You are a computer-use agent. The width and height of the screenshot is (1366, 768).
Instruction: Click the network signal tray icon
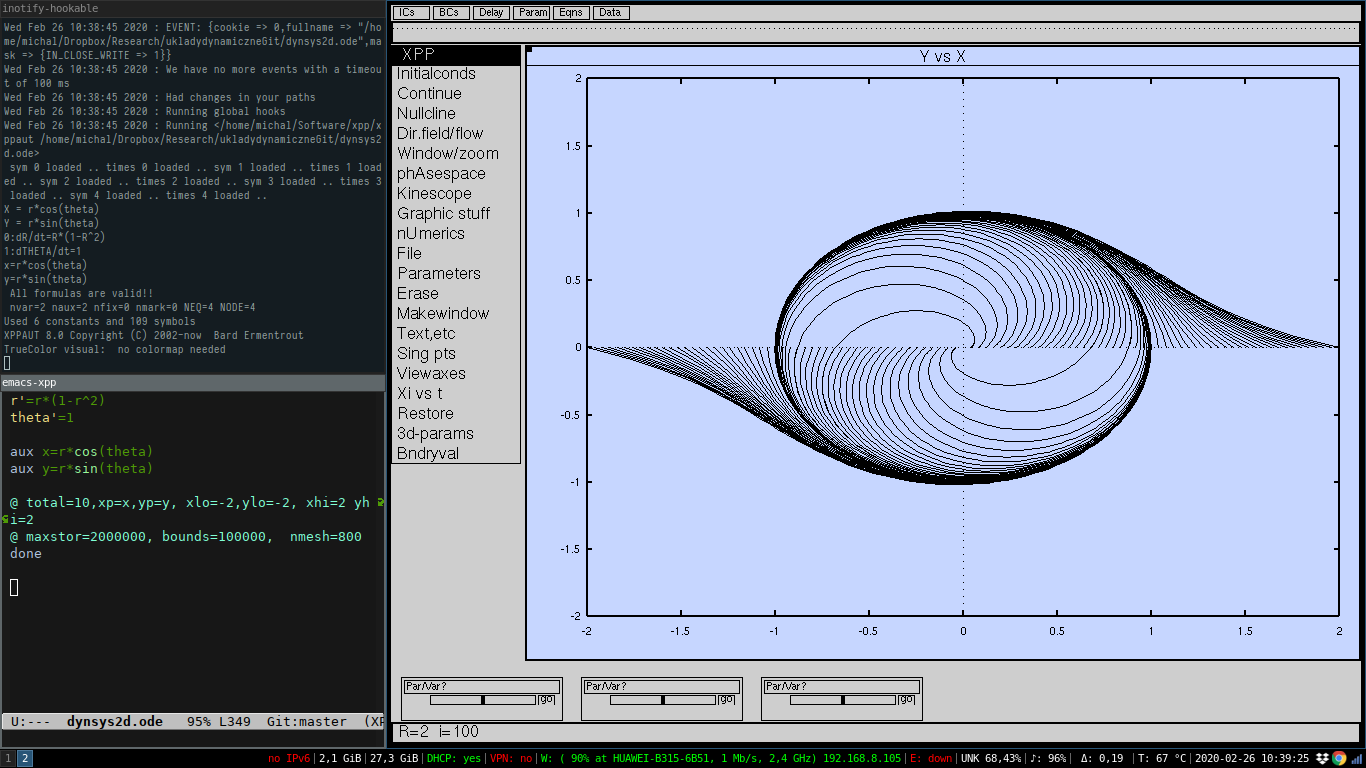(1355, 758)
